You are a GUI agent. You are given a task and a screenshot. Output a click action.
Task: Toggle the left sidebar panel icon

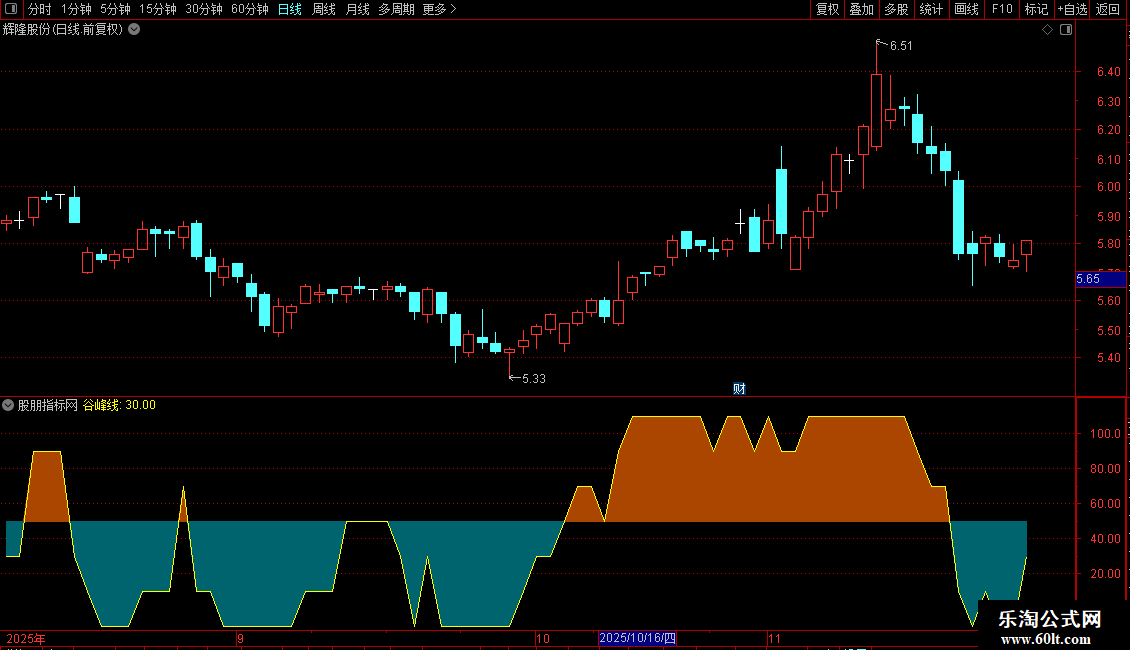[11, 9]
